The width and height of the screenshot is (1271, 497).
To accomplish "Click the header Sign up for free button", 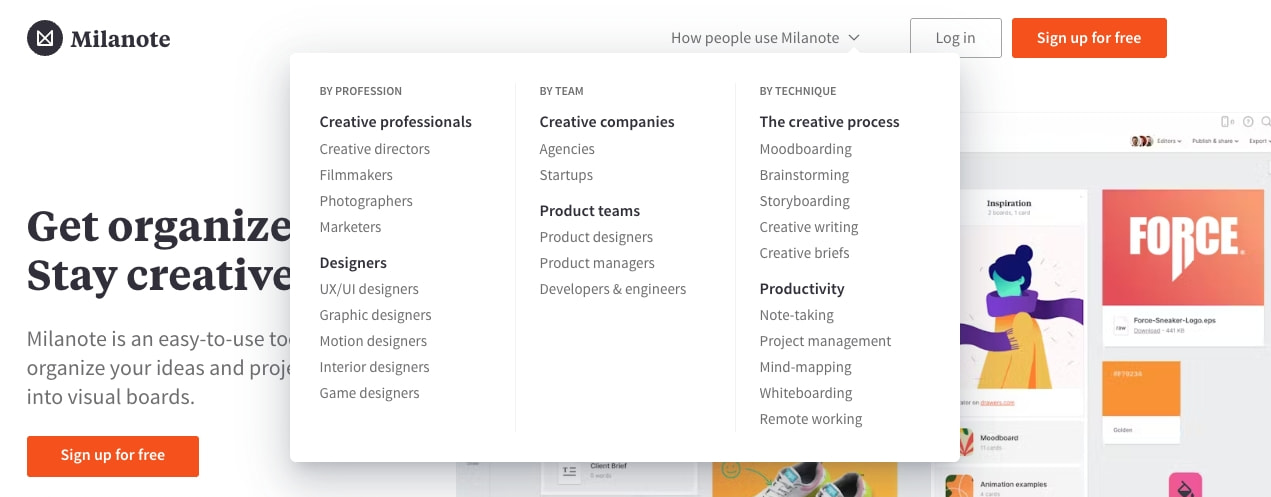I will 1089,38.
